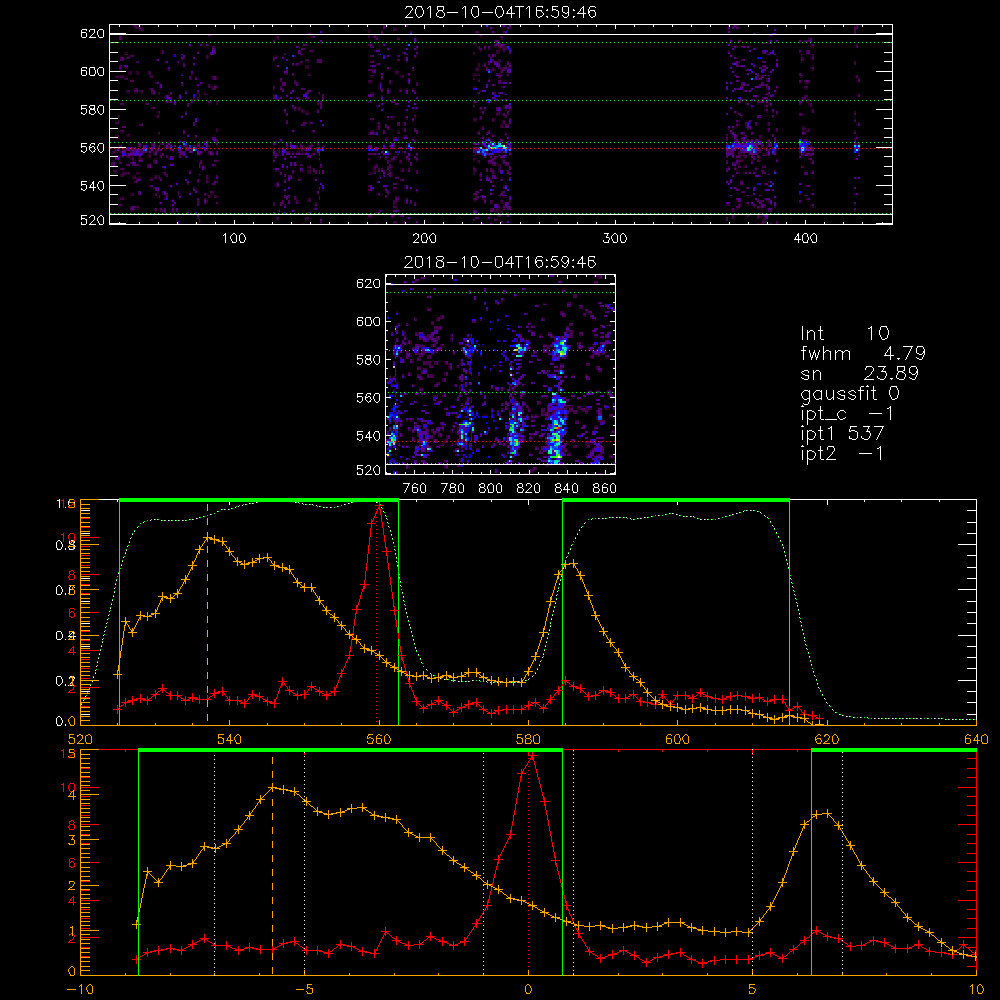Click the '760' x-axis label of the middle spectrogram
The image size is (1000, 1000).
click(x=415, y=489)
